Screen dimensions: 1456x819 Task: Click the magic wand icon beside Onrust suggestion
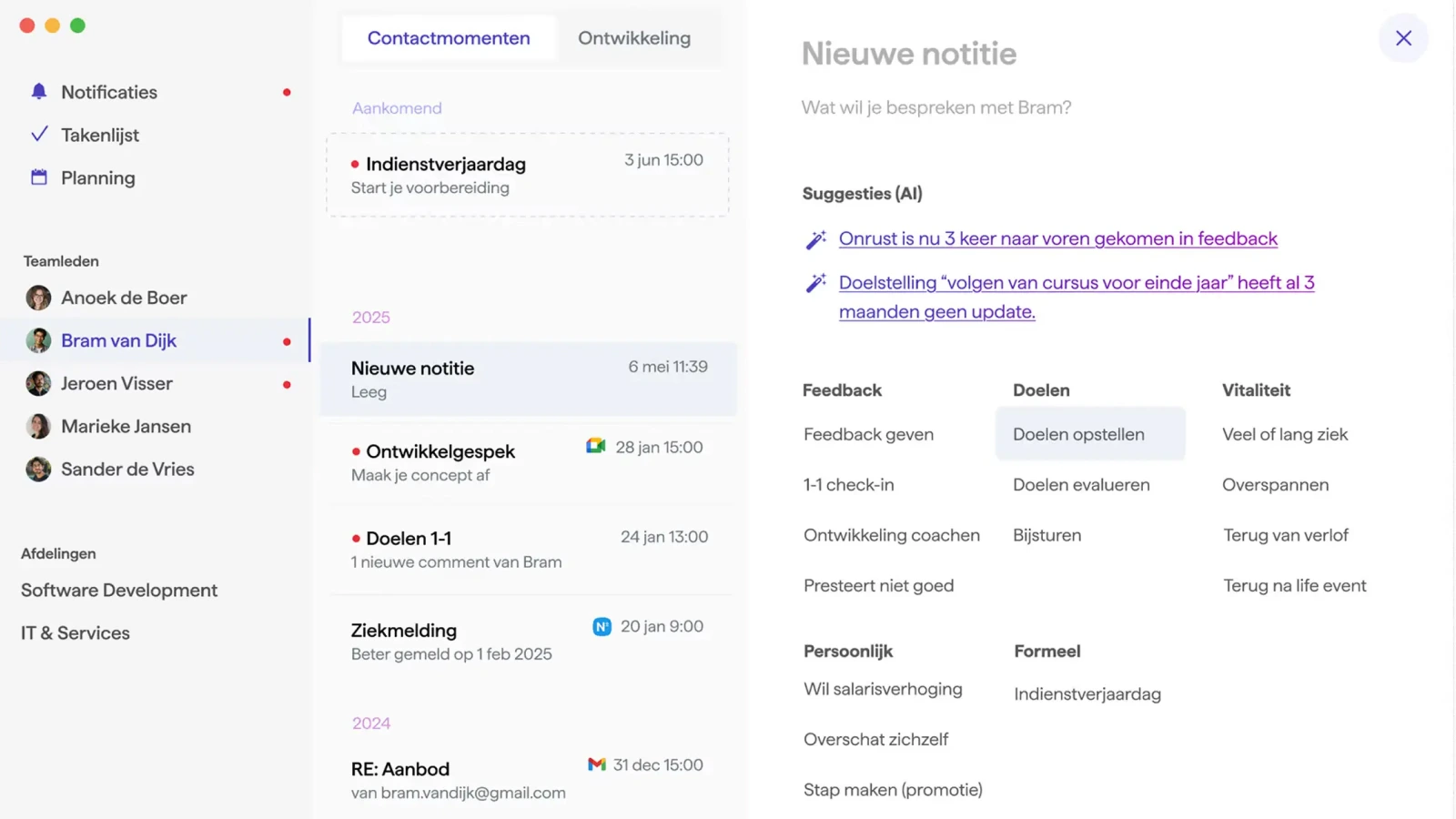(x=815, y=239)
